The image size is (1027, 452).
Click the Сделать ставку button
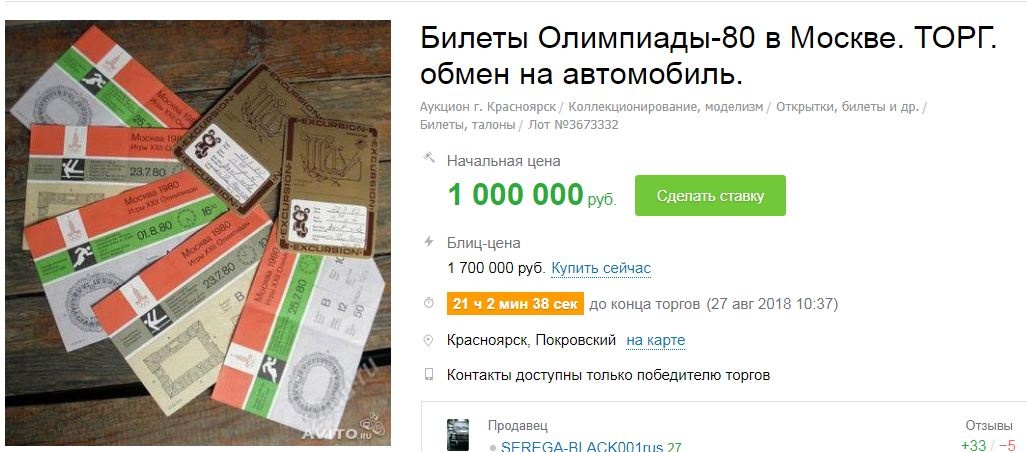pyautogui.click(x=710, y=195)
